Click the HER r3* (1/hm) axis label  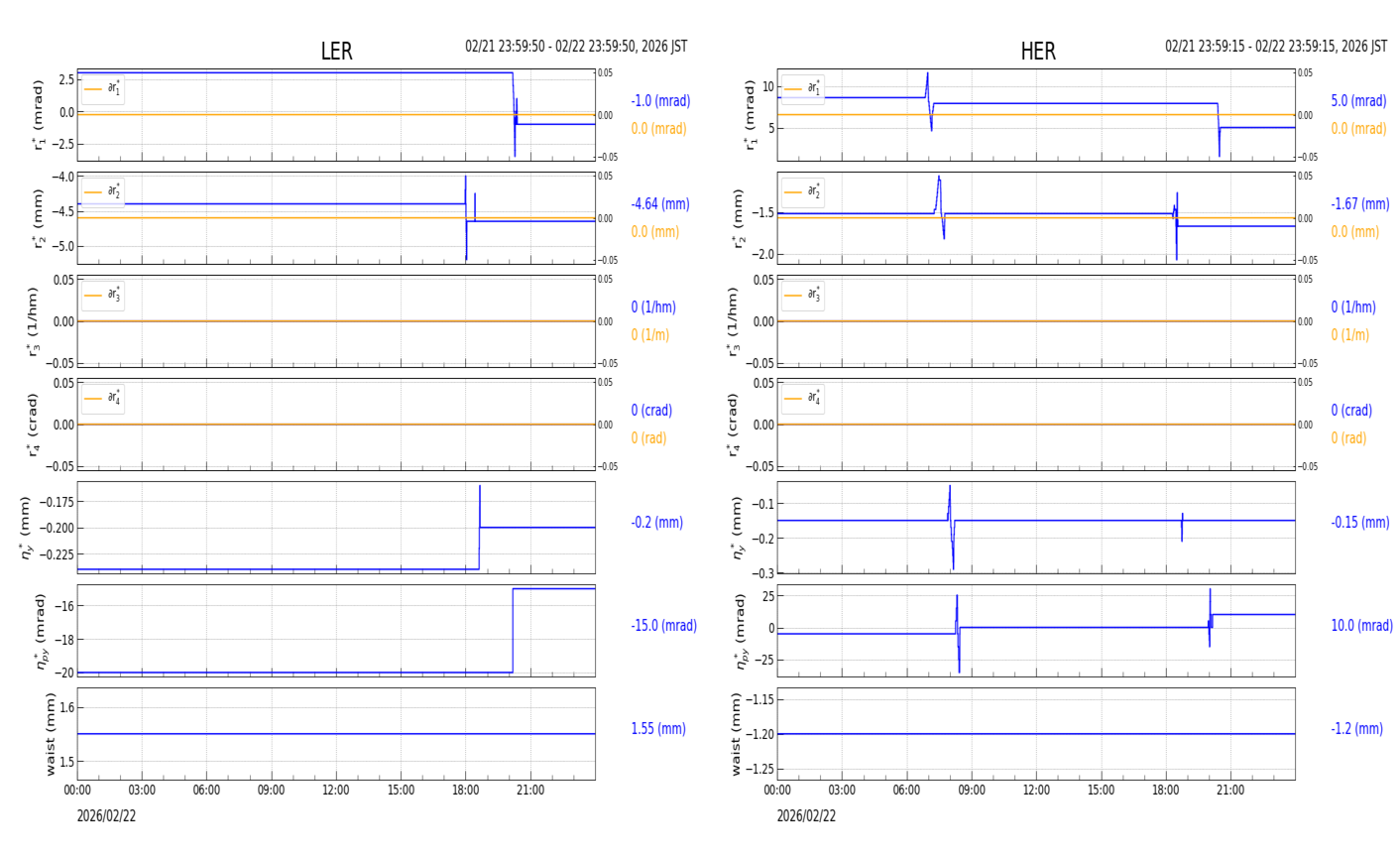733,321
